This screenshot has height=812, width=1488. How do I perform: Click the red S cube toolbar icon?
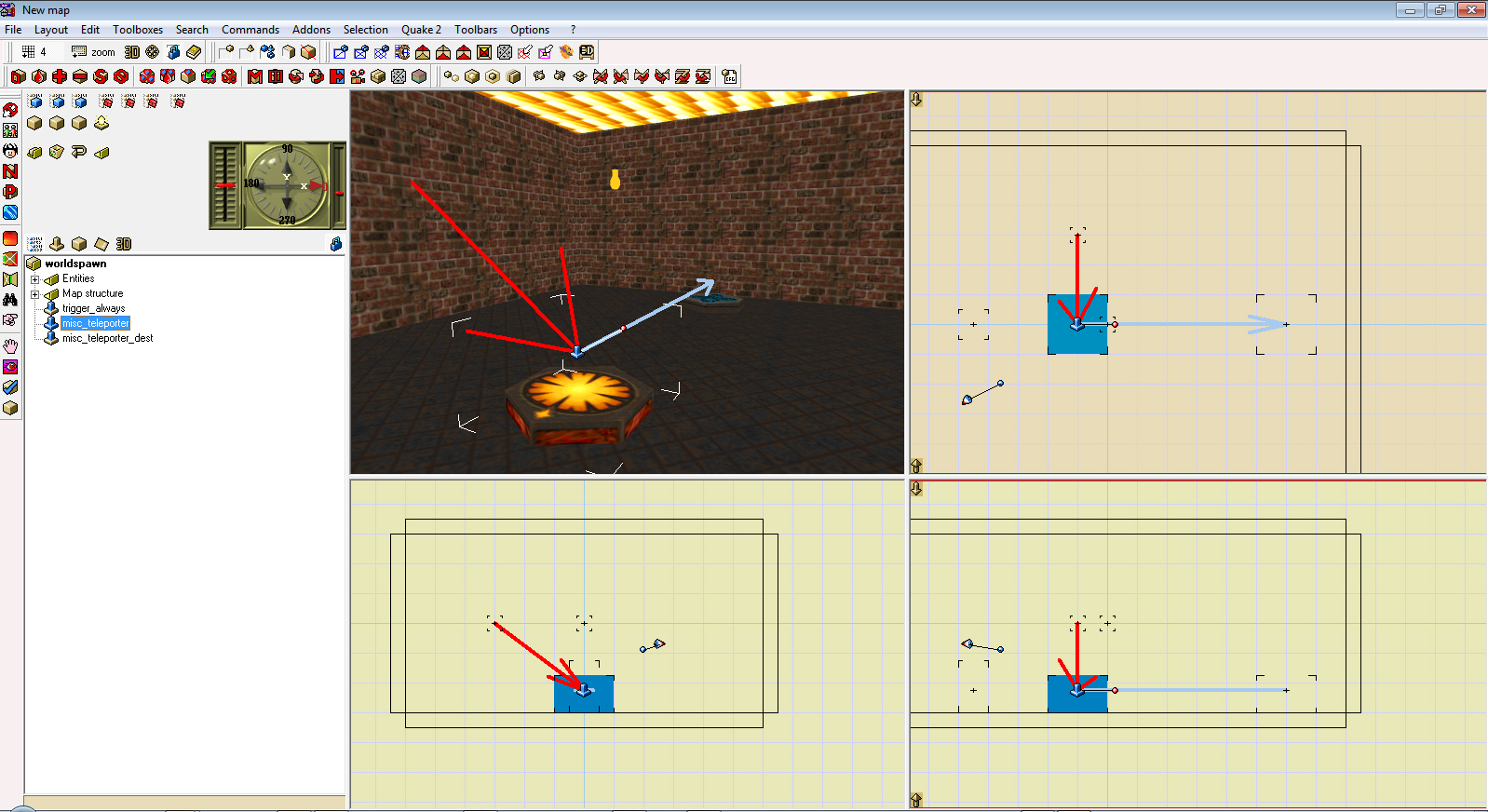(x=101, y=76)
